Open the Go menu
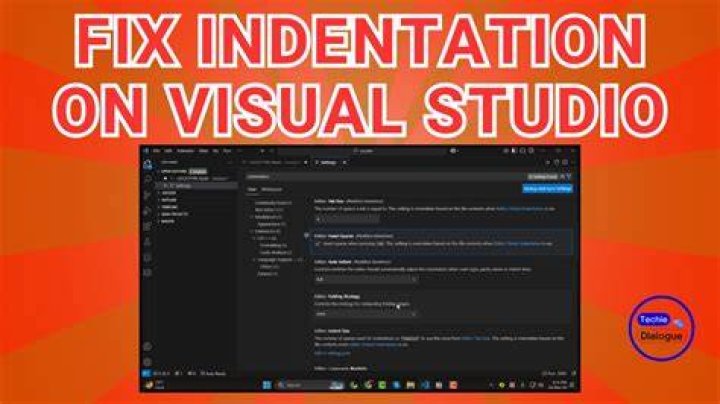The width and height of the screenshot is (720, 404). pyautogui.click(x=215, y=151)
